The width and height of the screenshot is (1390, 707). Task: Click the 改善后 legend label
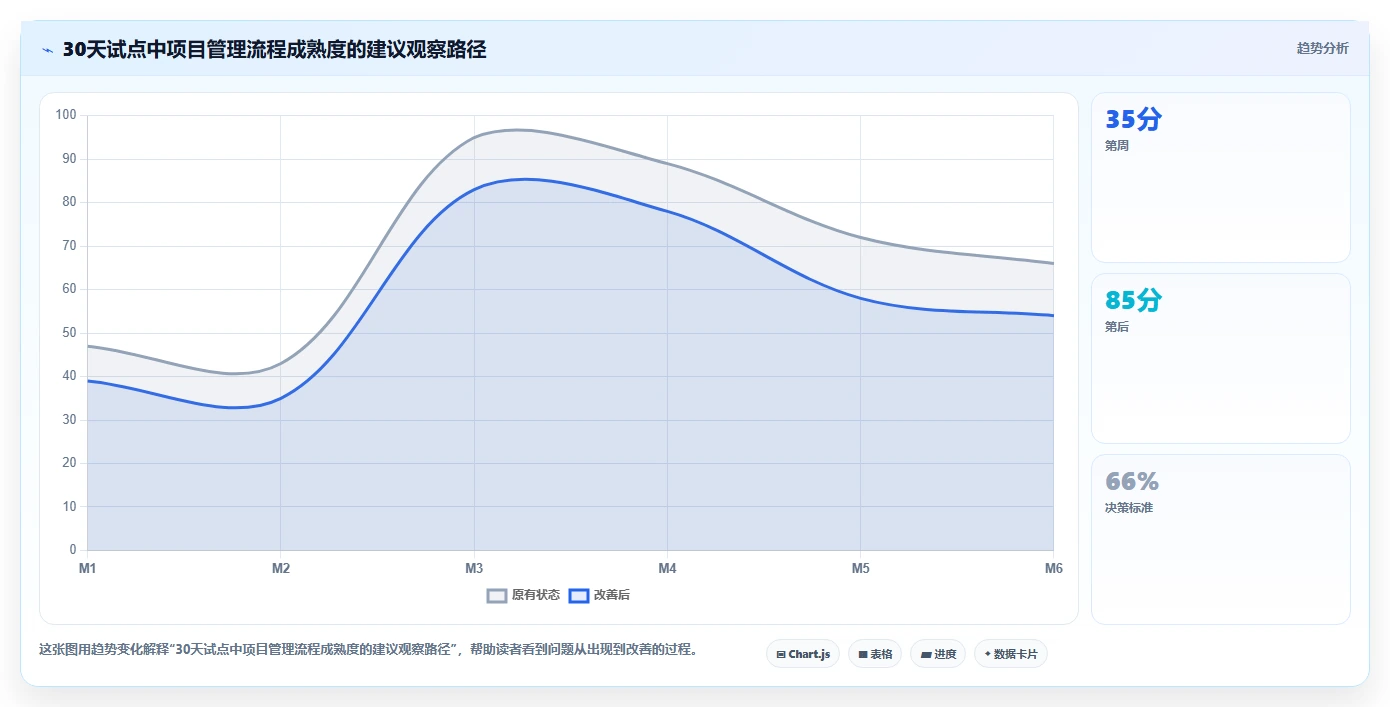[612, 595]
